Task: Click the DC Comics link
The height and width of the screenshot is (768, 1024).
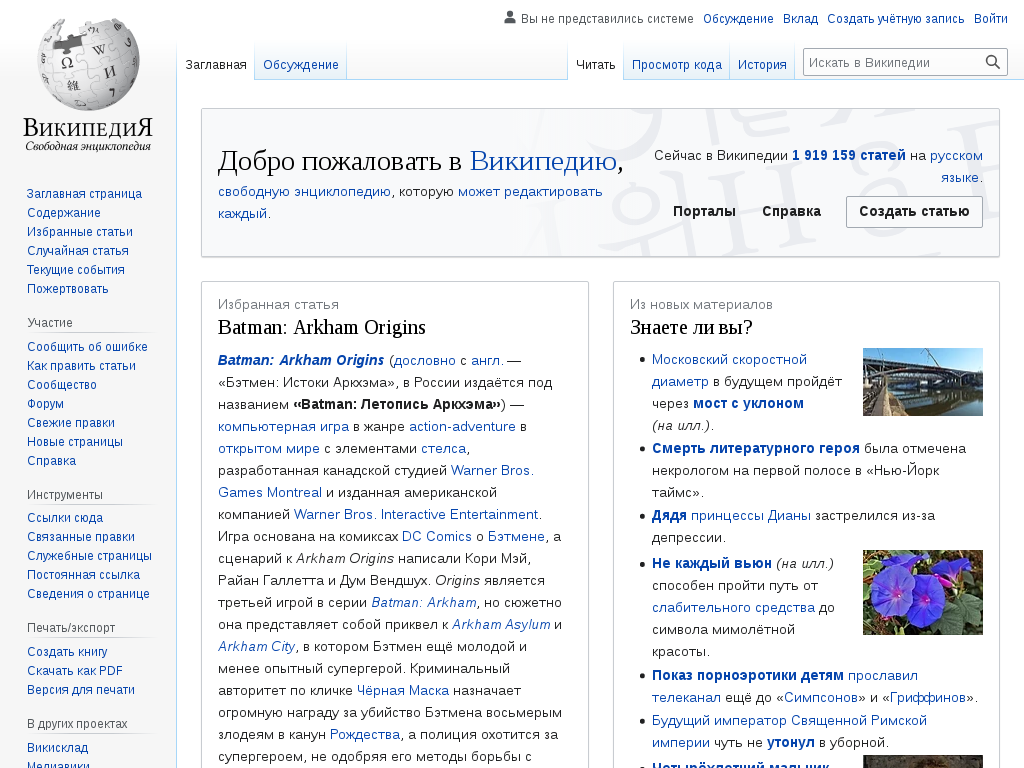Action: tap(437, 536)
